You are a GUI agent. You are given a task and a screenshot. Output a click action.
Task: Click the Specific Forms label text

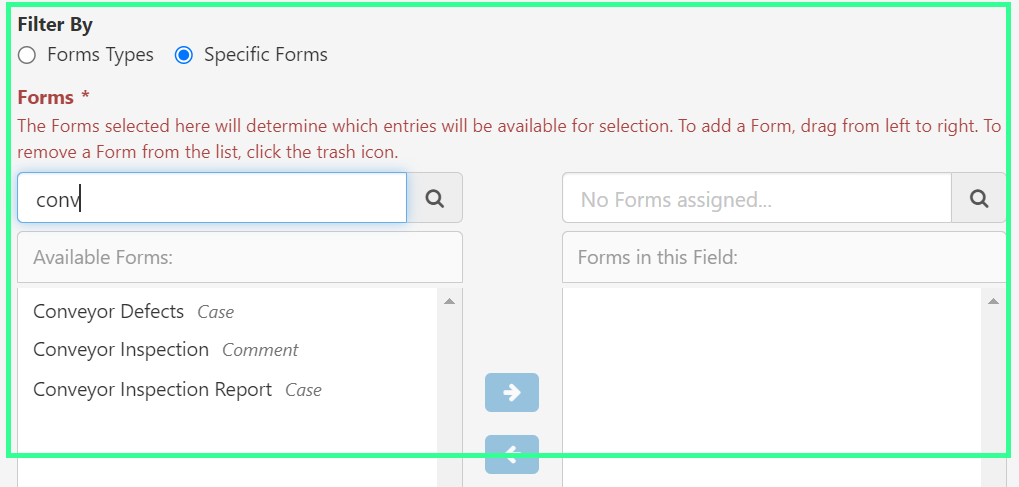pyautogui.click(x=265, y=55)
